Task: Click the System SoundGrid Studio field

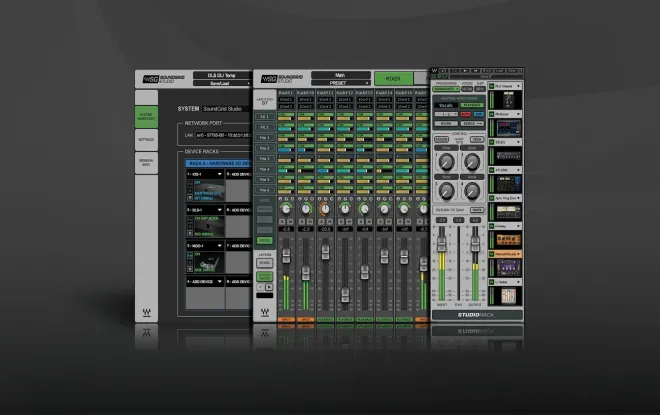Action: point(226,109)
